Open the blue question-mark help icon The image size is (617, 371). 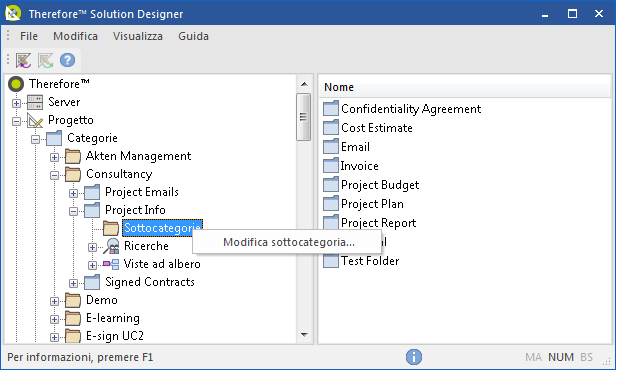[x=67, y=60]
